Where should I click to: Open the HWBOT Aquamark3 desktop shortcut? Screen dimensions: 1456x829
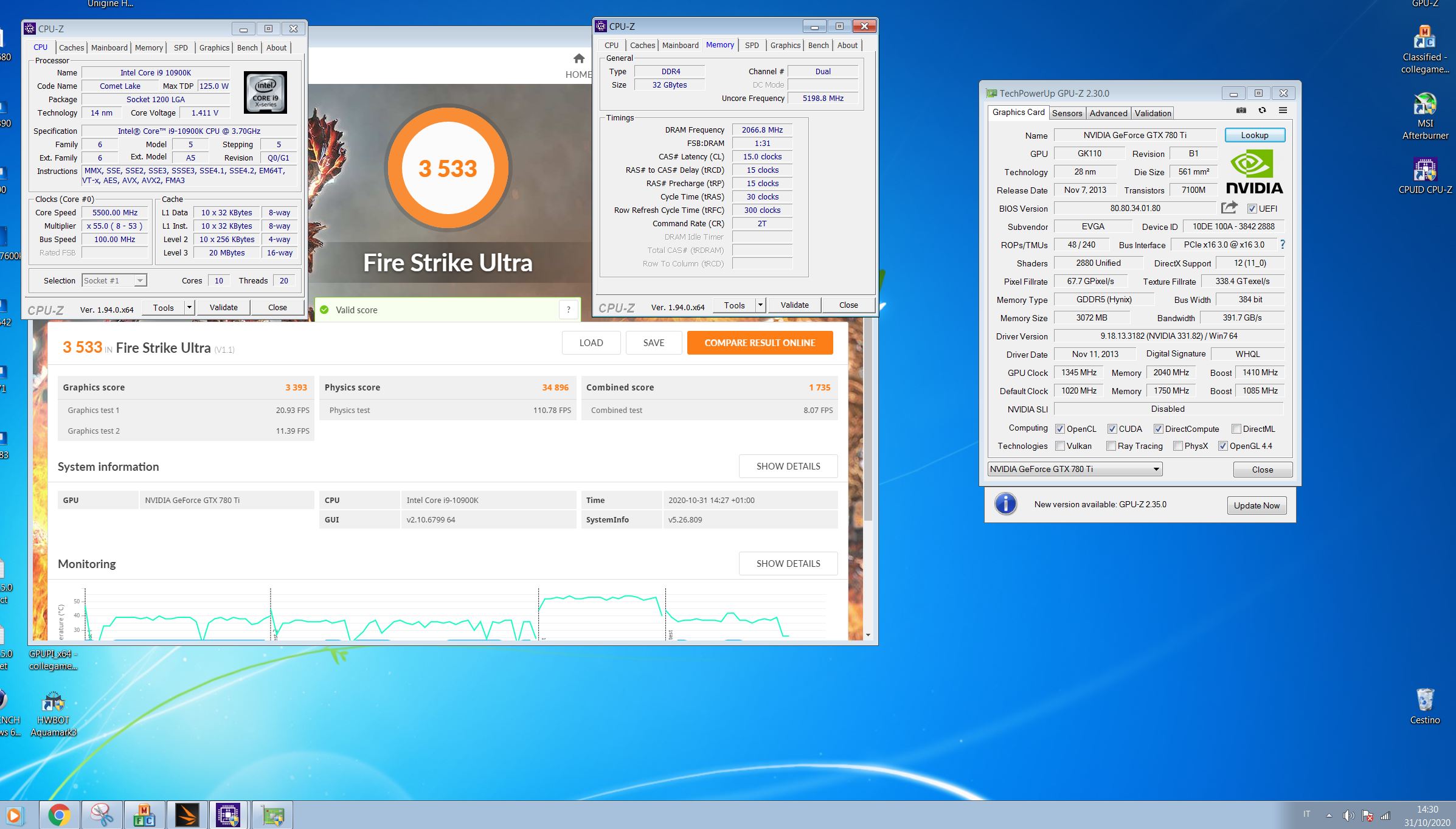point(54,714)
